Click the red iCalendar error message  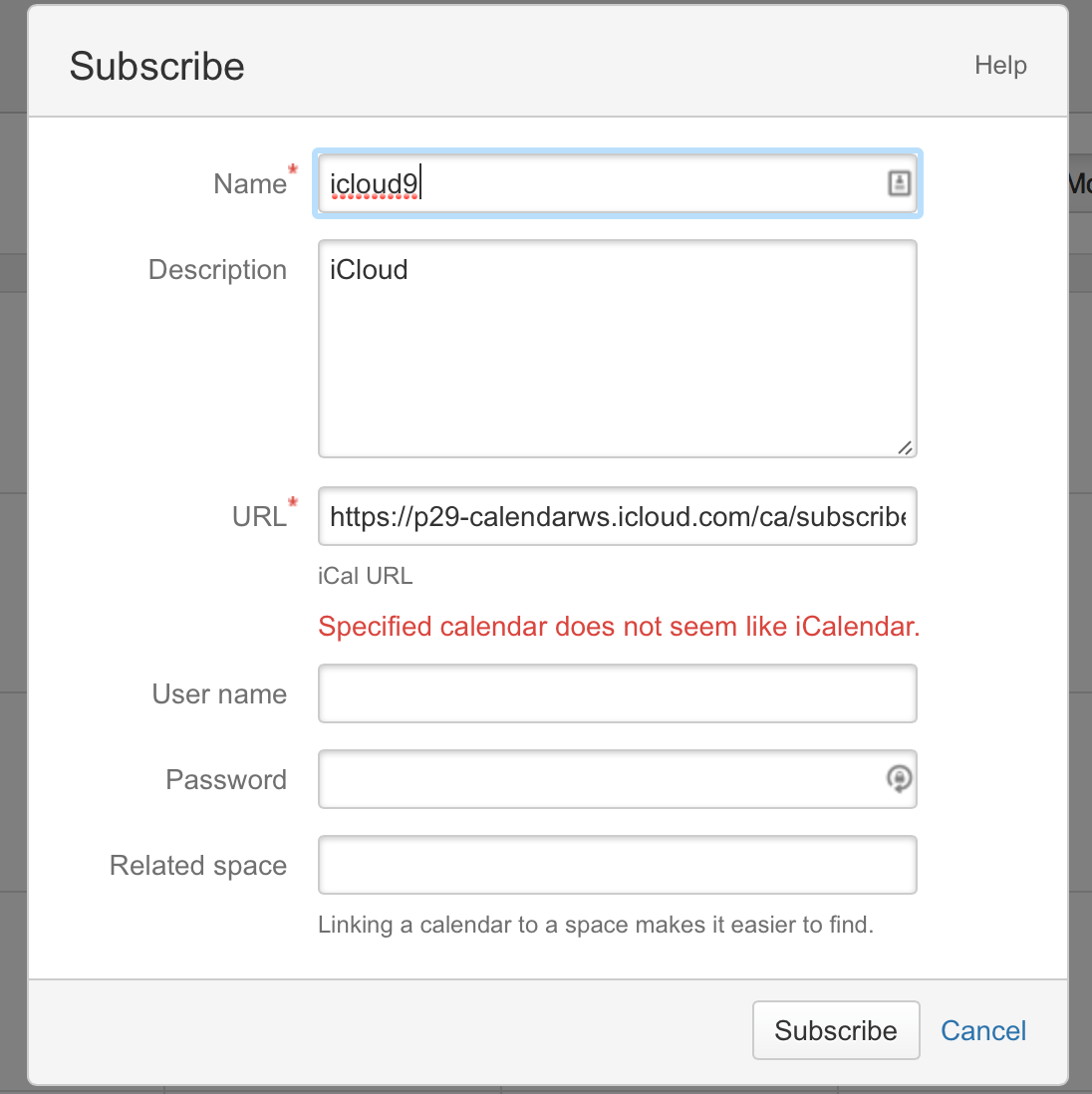pyautogui.click(x=619, y=627)
